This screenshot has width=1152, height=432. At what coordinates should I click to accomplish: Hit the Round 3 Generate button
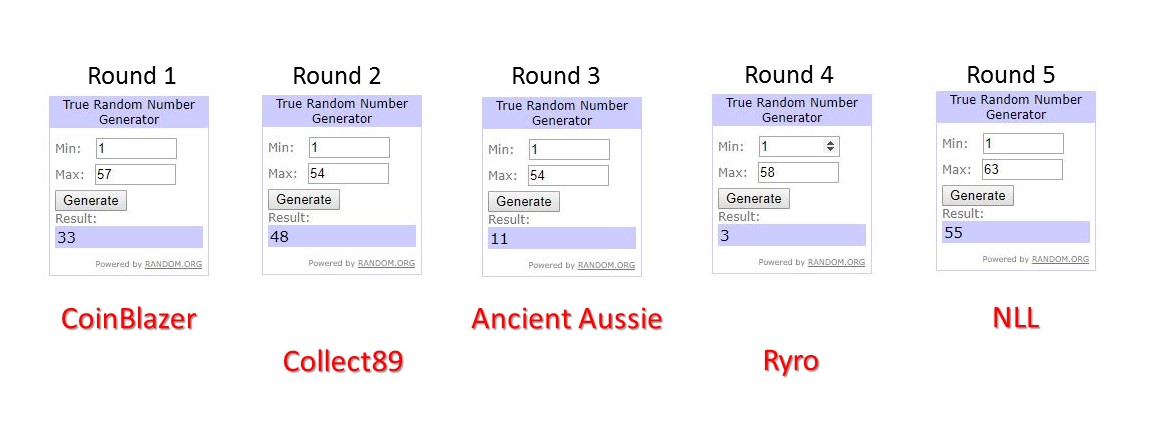click(x=524, y=201)
